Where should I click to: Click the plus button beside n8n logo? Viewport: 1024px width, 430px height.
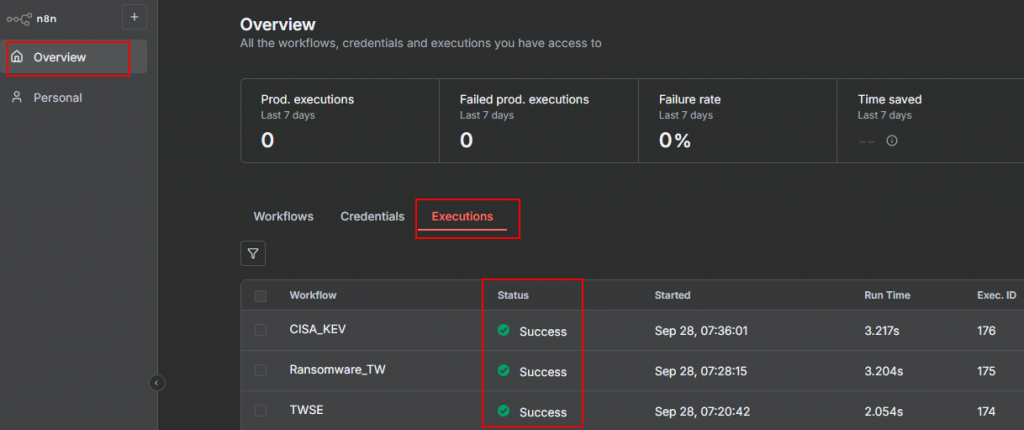tap(134, 17)
